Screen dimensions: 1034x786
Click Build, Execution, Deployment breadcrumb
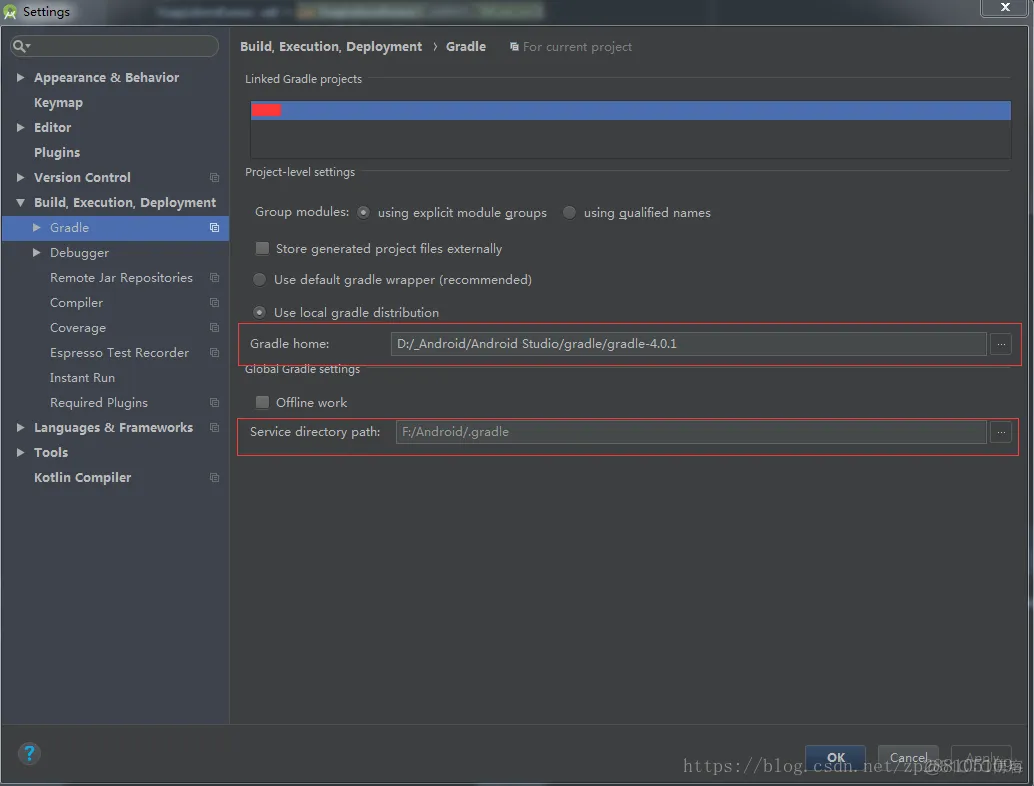point(331,47)
